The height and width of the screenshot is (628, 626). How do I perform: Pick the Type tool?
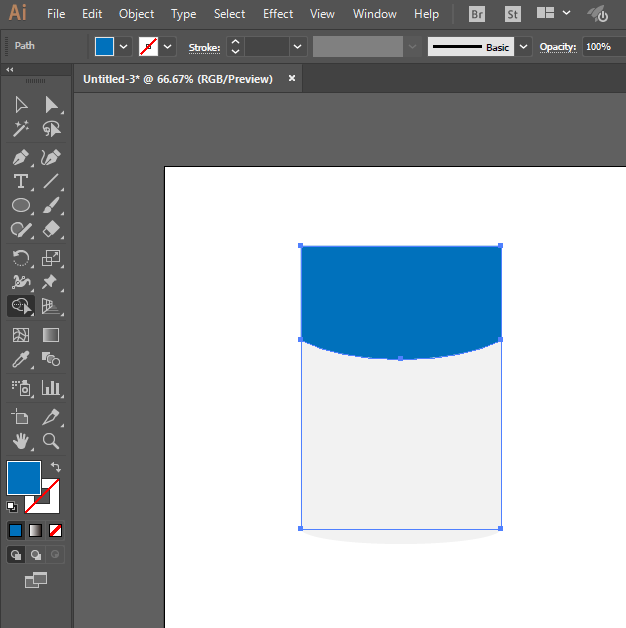(x=20, y=181)
